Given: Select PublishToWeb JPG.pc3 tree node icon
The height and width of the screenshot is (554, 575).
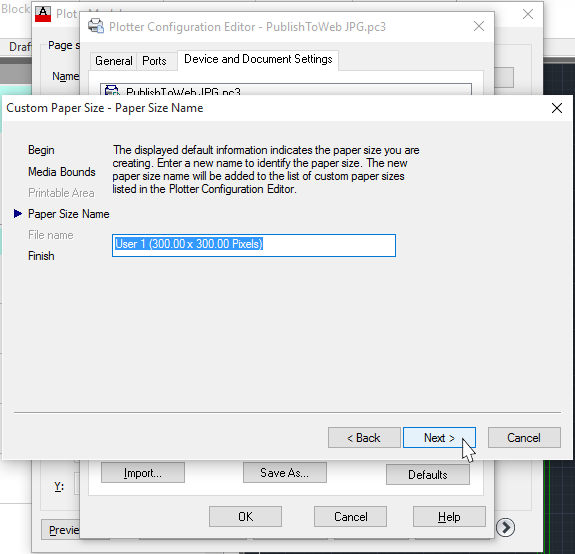Looking at the screenshot, I should 111,90.
